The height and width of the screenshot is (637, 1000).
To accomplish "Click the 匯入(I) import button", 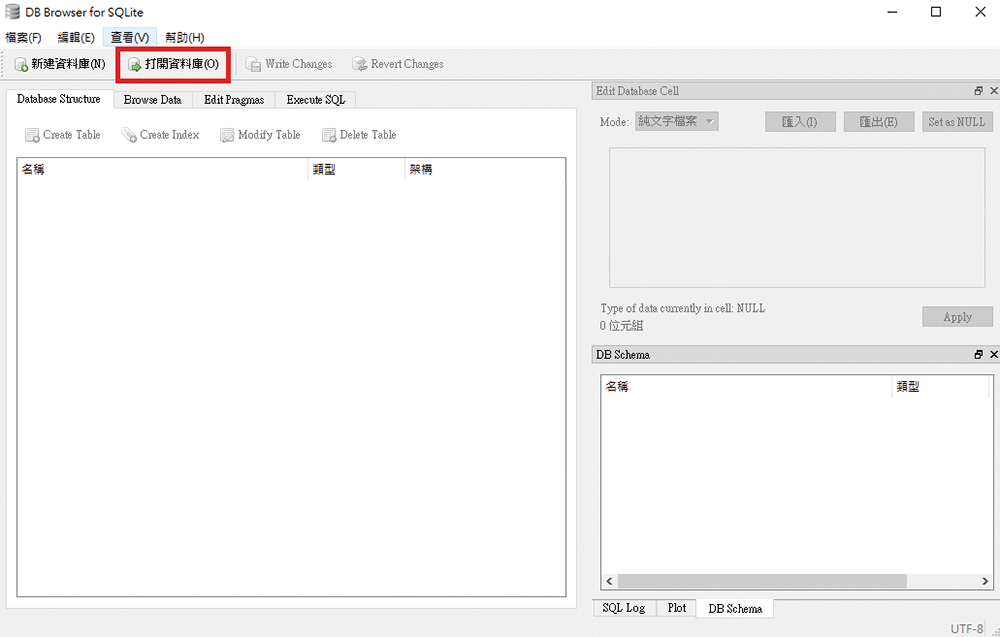I will [800, 122].
